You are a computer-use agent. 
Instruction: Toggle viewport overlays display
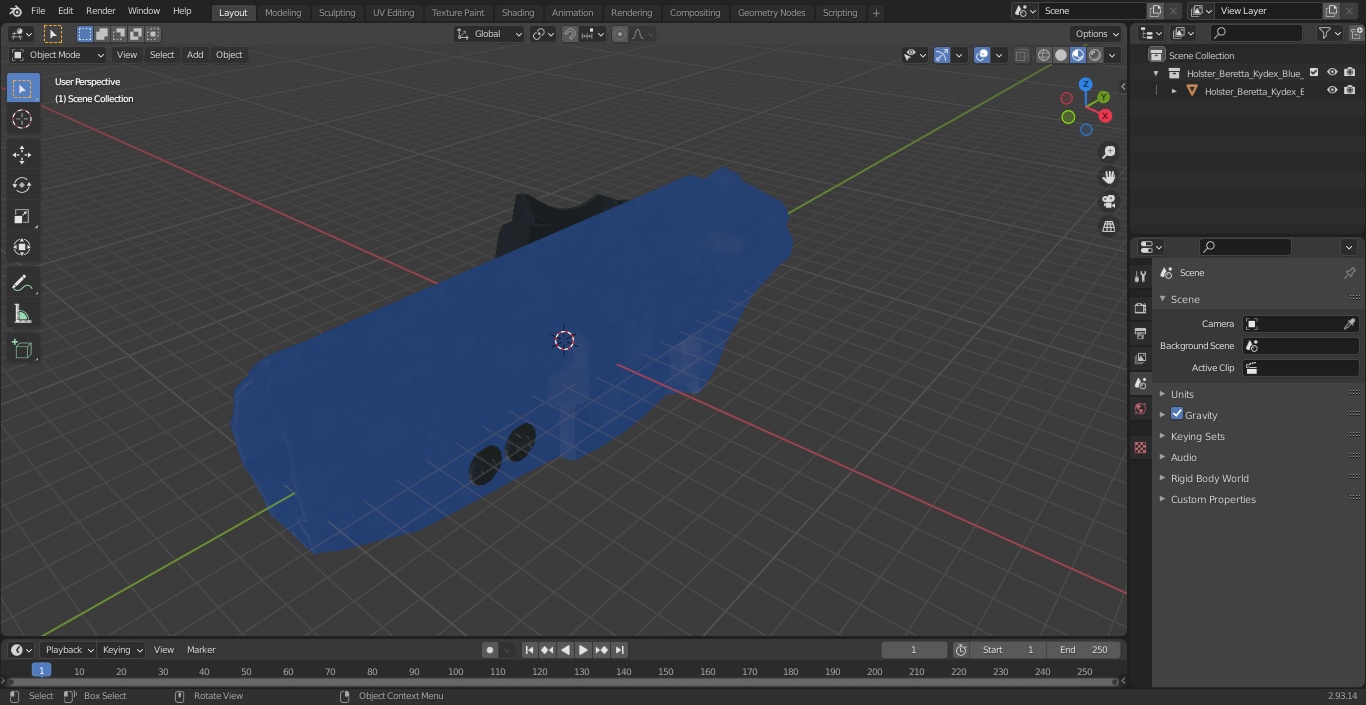982,55
